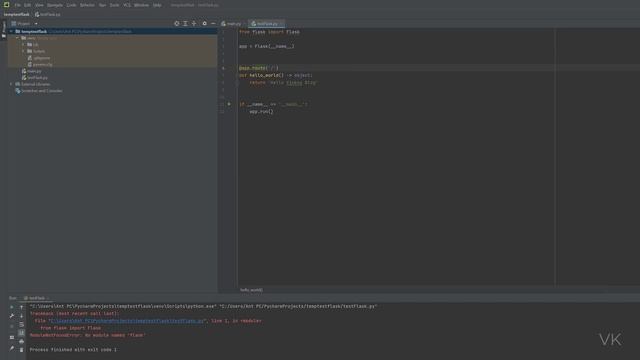
Task: Click the @app.route decorator line in editor
Action: pos(259,68)
